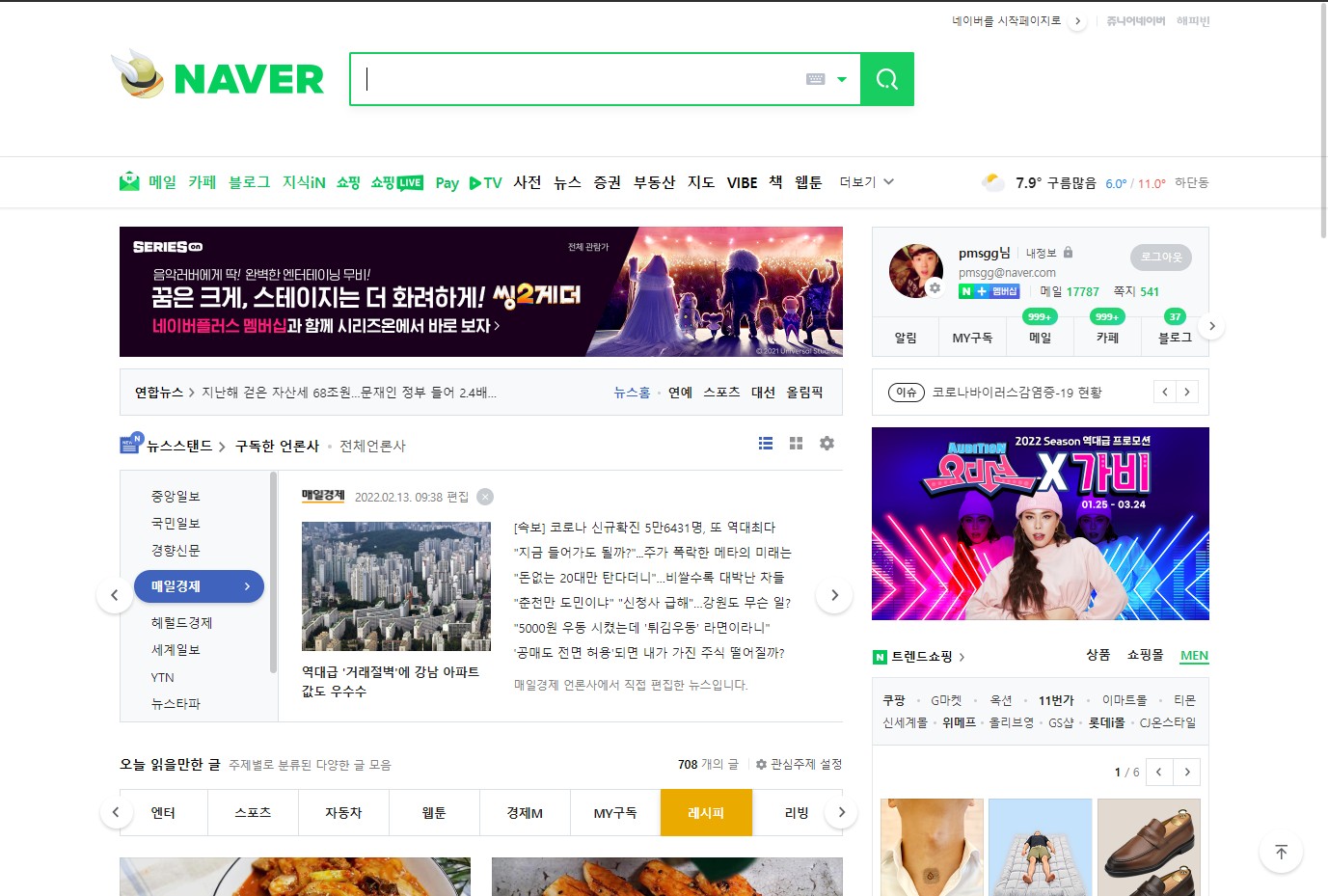Select YTN in press list
The height and width of the screenshot is (896, 1328).
point(163,677)
